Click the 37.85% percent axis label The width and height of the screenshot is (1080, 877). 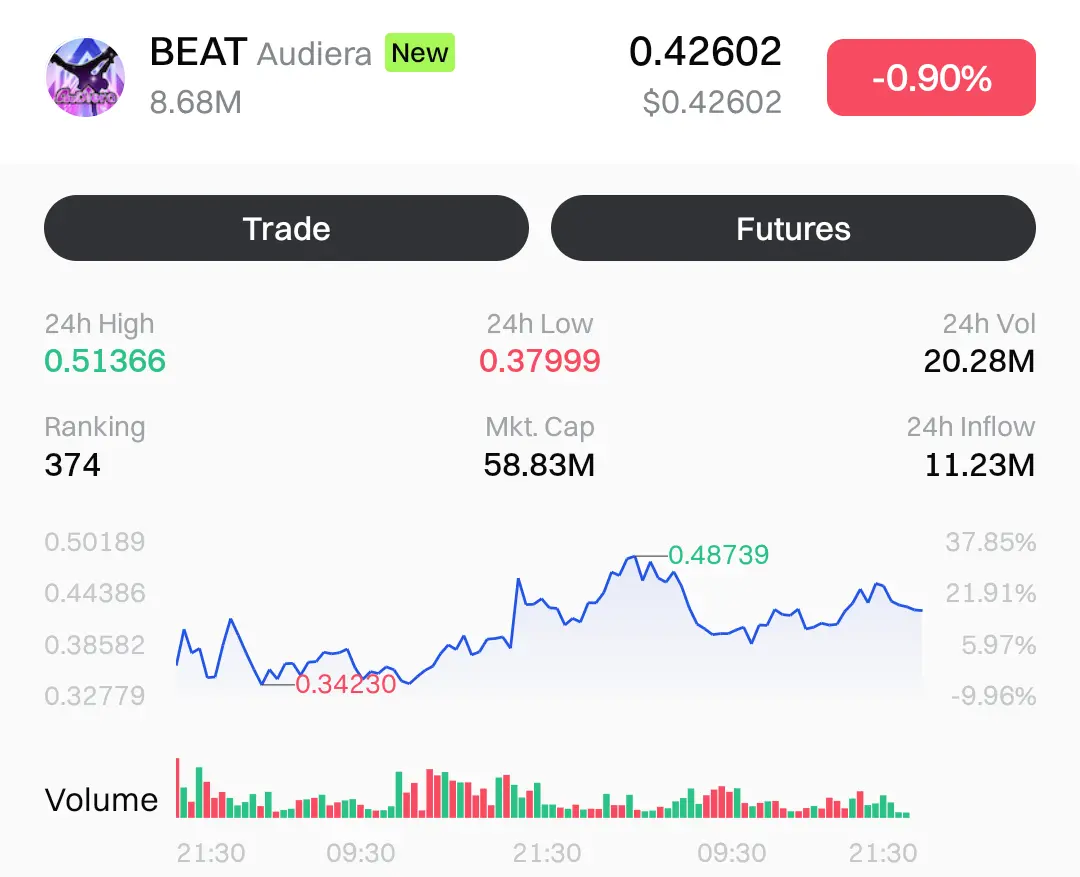point(990,543)
